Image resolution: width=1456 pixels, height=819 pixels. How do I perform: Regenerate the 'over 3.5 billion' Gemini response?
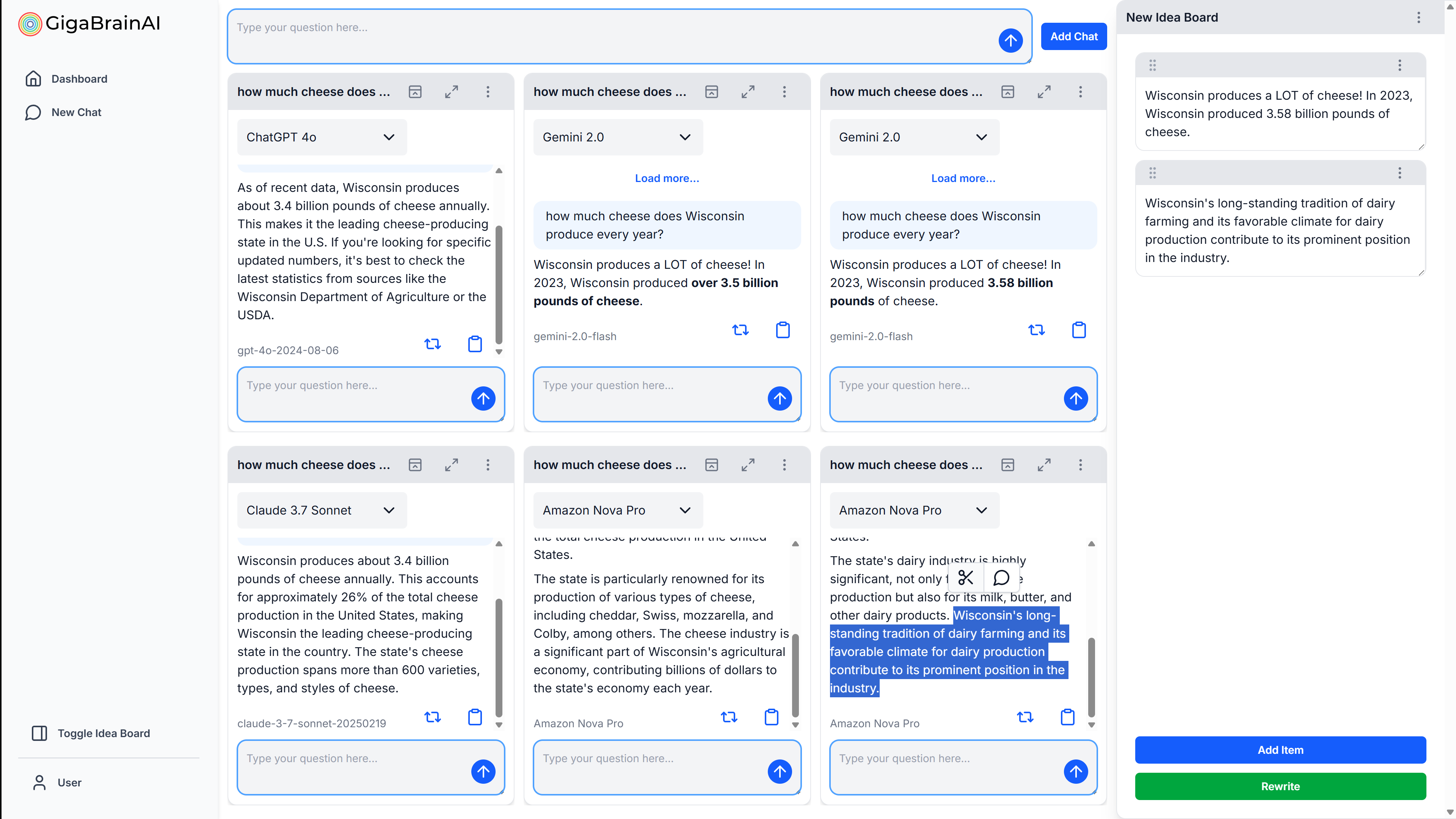click(x=741, y=329)
